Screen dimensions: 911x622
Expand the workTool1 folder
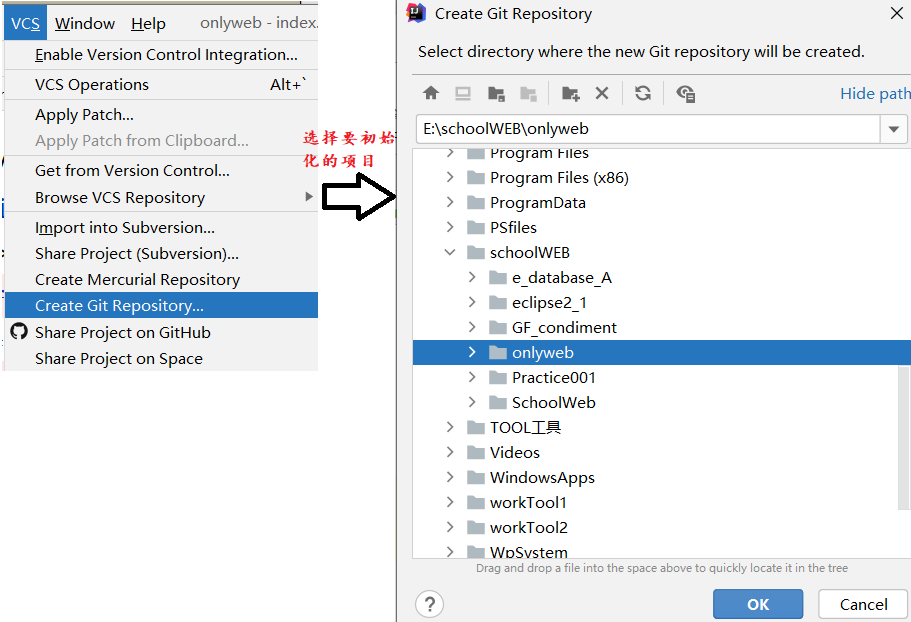click(x=450, y=502)
